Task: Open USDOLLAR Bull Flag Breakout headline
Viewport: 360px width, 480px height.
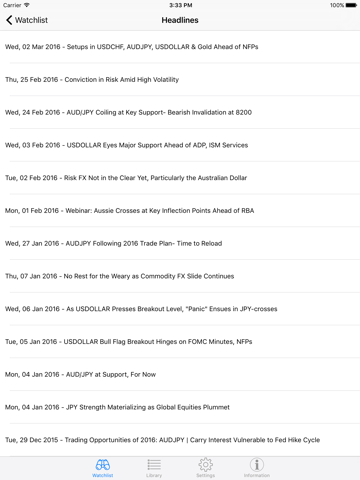Action: (x=180, y=342)
